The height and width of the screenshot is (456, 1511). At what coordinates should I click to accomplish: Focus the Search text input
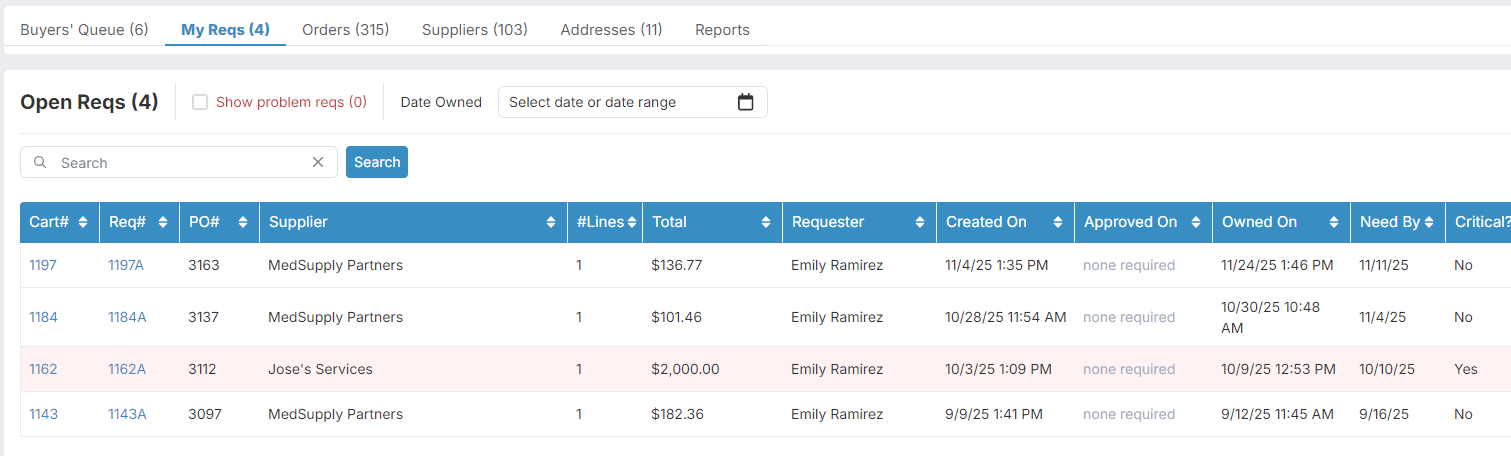[x=180, y=162]
